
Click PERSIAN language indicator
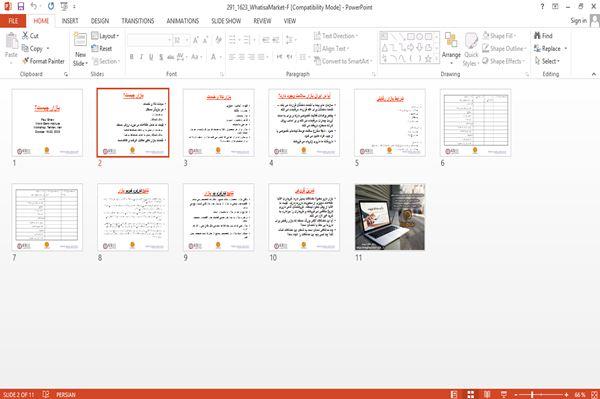point(65,394)
